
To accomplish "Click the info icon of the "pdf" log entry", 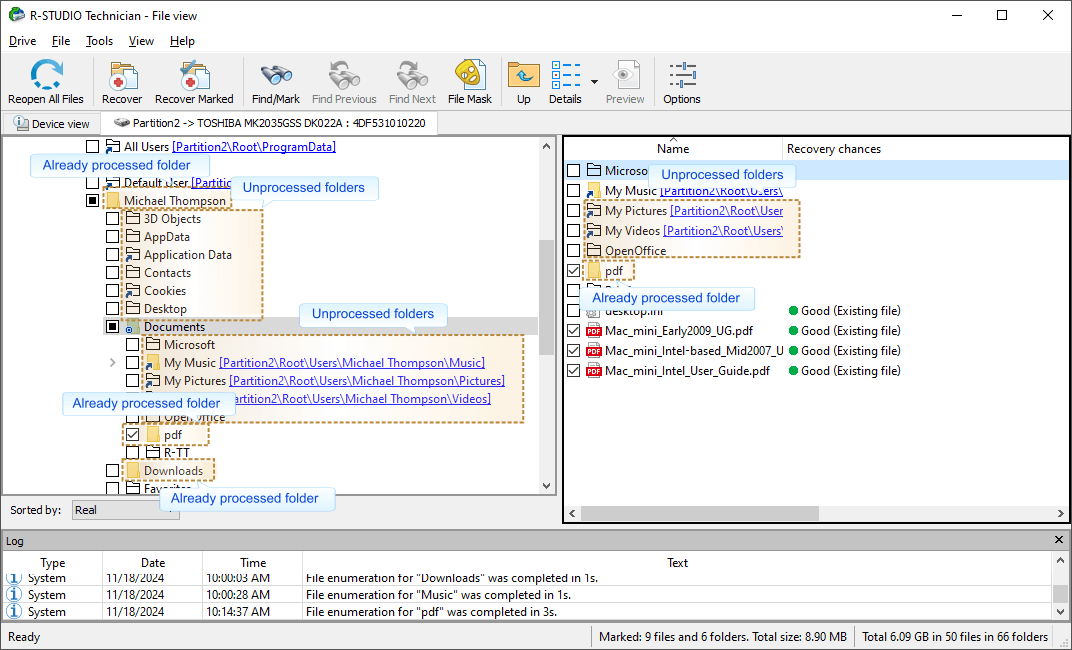I will coord(14,611).
